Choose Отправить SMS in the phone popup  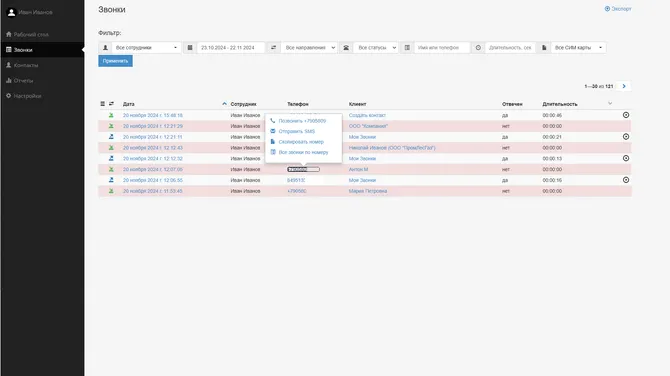pyautogui.click(x=297, y=132)
